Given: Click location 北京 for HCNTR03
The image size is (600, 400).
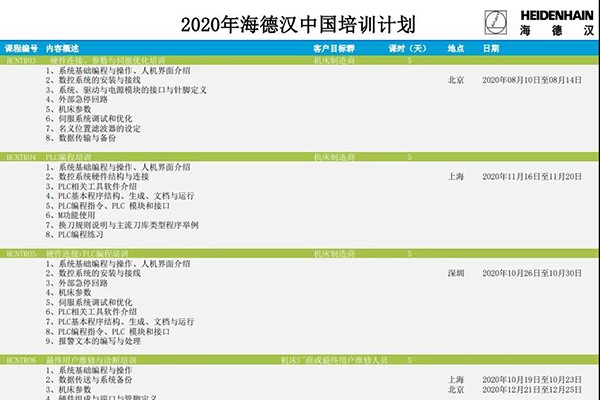Looking at the screenshot, I should coord(456,80).
